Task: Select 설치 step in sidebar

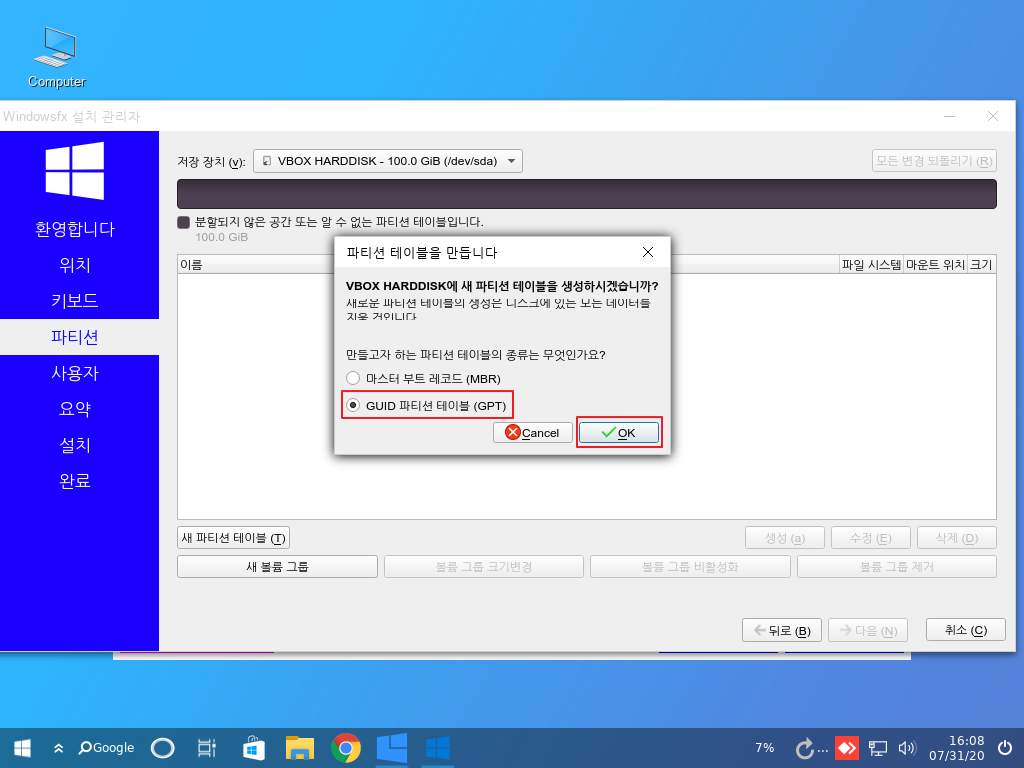Action: point(75,445)
